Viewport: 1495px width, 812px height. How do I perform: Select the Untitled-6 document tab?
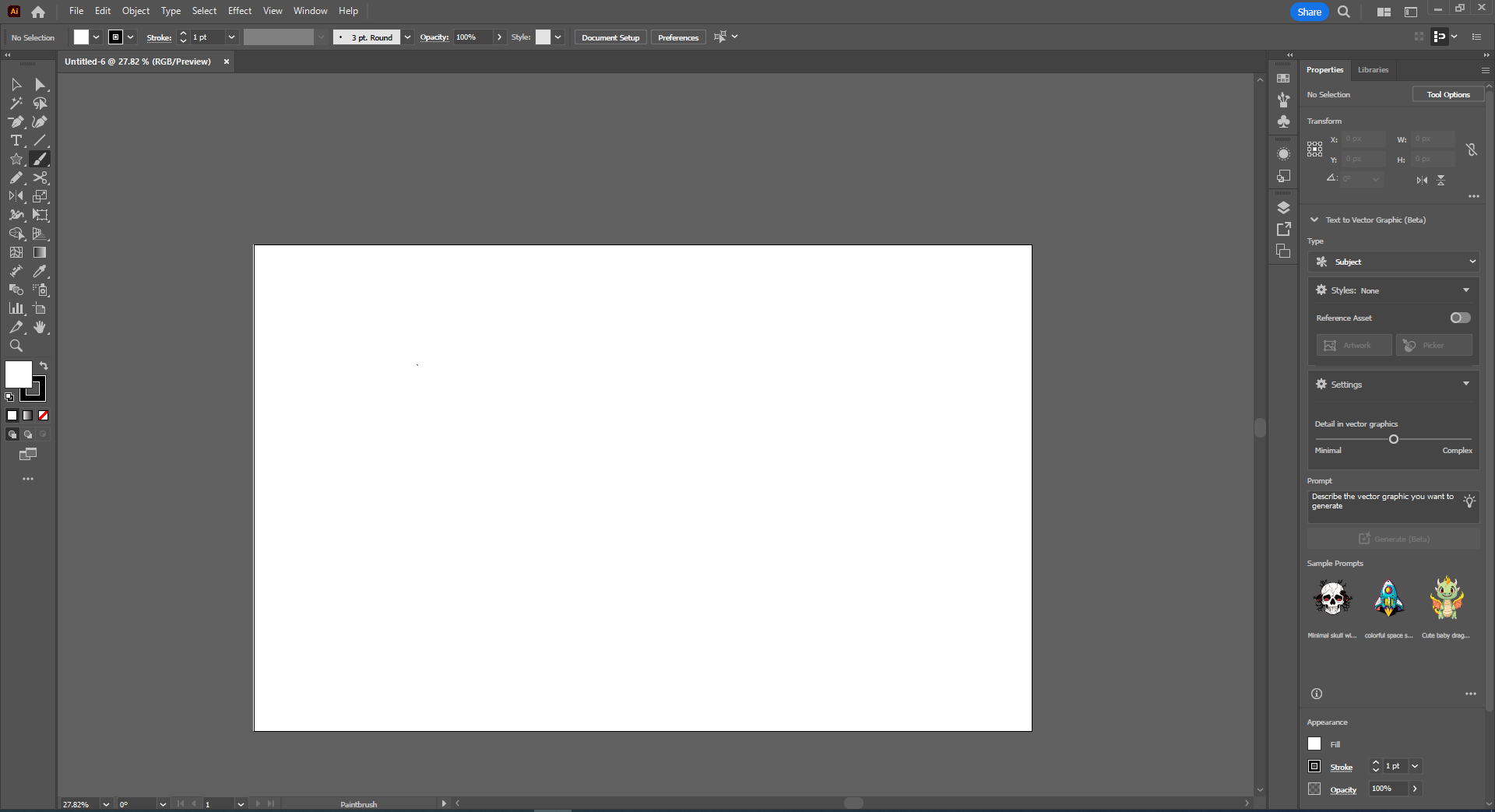coord(138,62)
